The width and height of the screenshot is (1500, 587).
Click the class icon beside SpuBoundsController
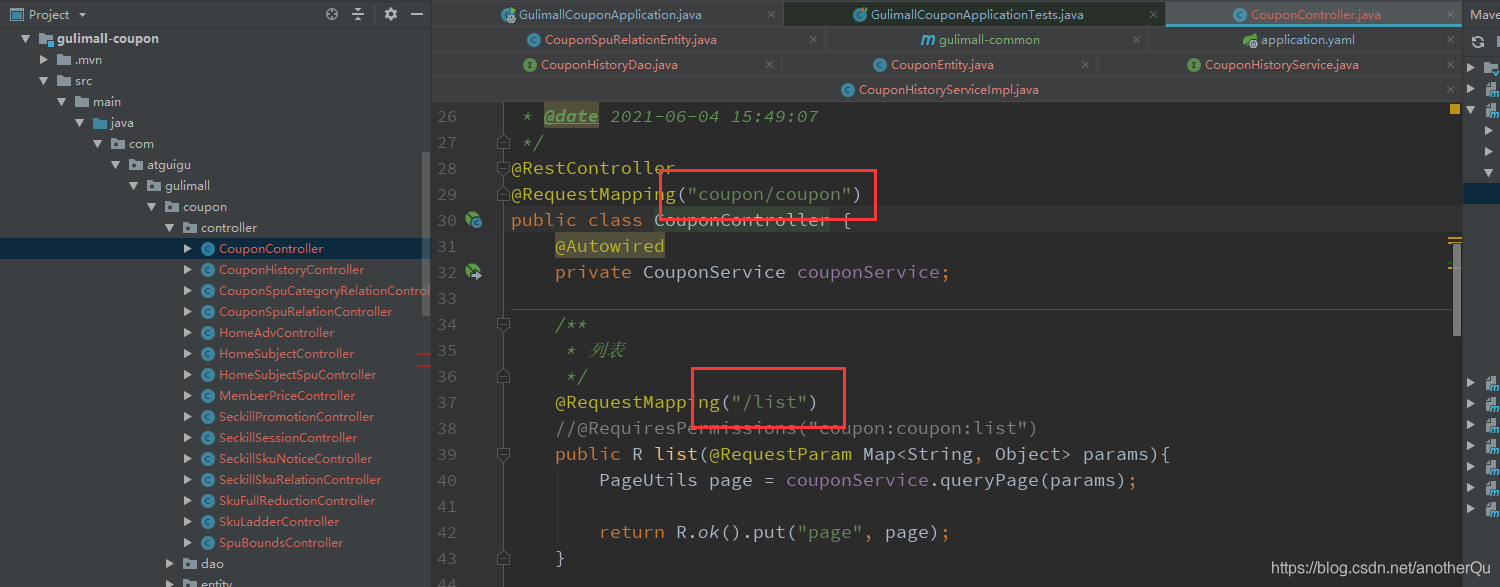click(x=208, y=543)
